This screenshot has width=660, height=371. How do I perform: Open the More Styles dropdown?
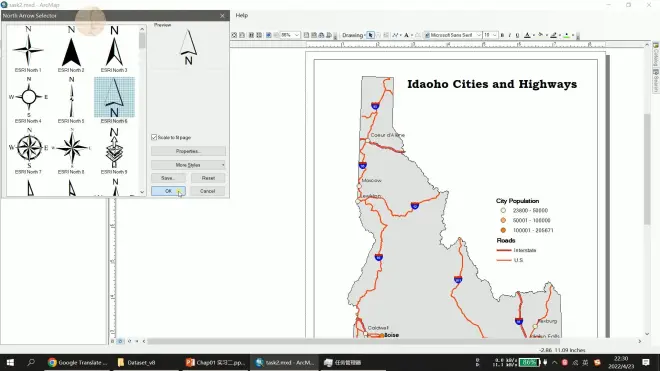(x=188, y=165)
